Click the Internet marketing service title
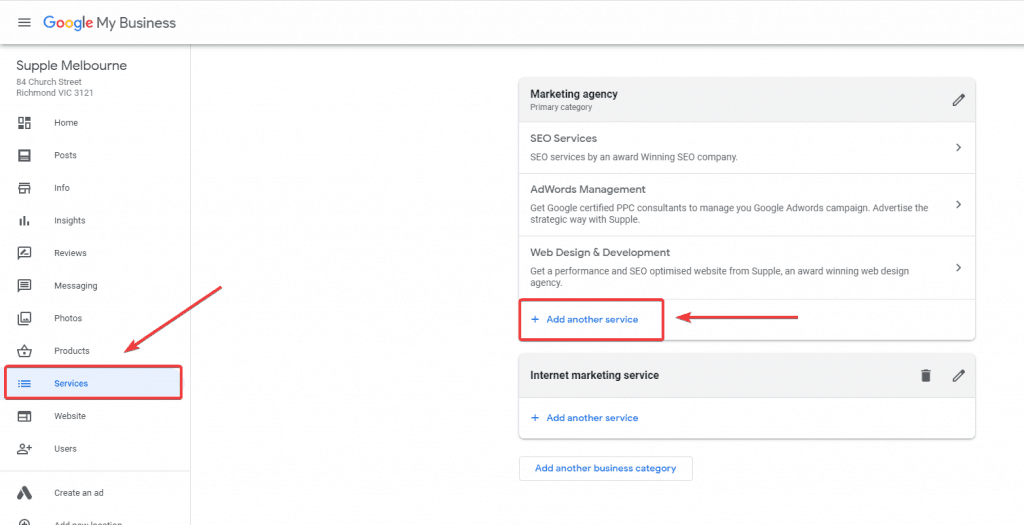The image size is (1024, 525). pos(594,375)
